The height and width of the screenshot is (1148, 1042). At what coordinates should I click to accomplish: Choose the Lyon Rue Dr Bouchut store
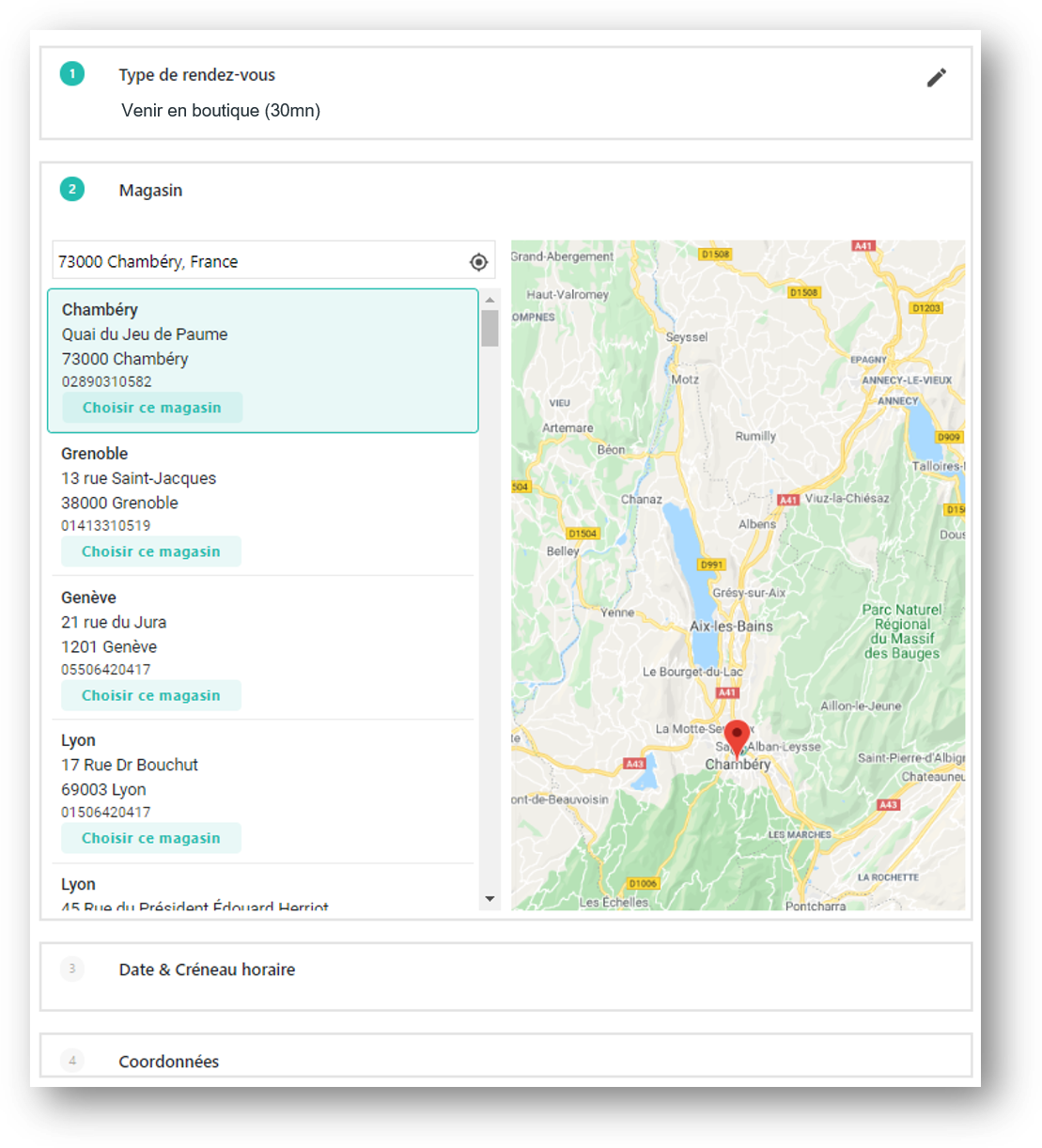151,838
